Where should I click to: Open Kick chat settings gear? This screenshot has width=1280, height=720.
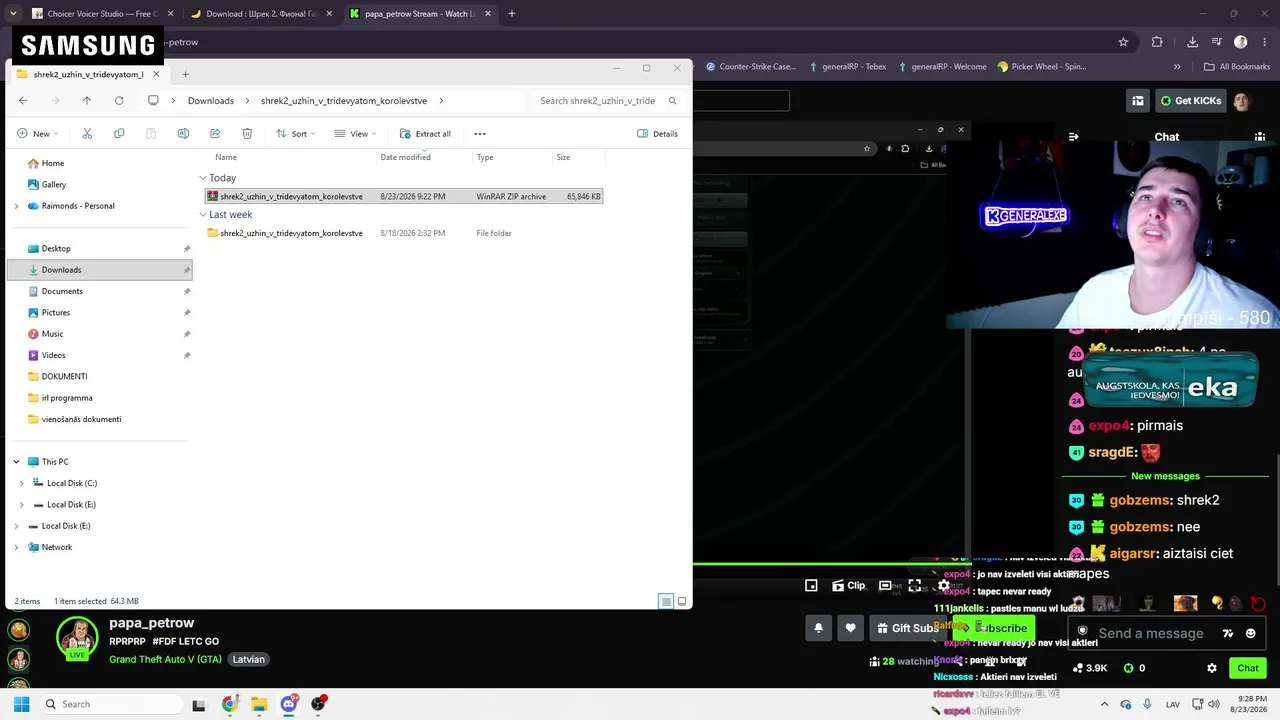(x=1212, y=668)
